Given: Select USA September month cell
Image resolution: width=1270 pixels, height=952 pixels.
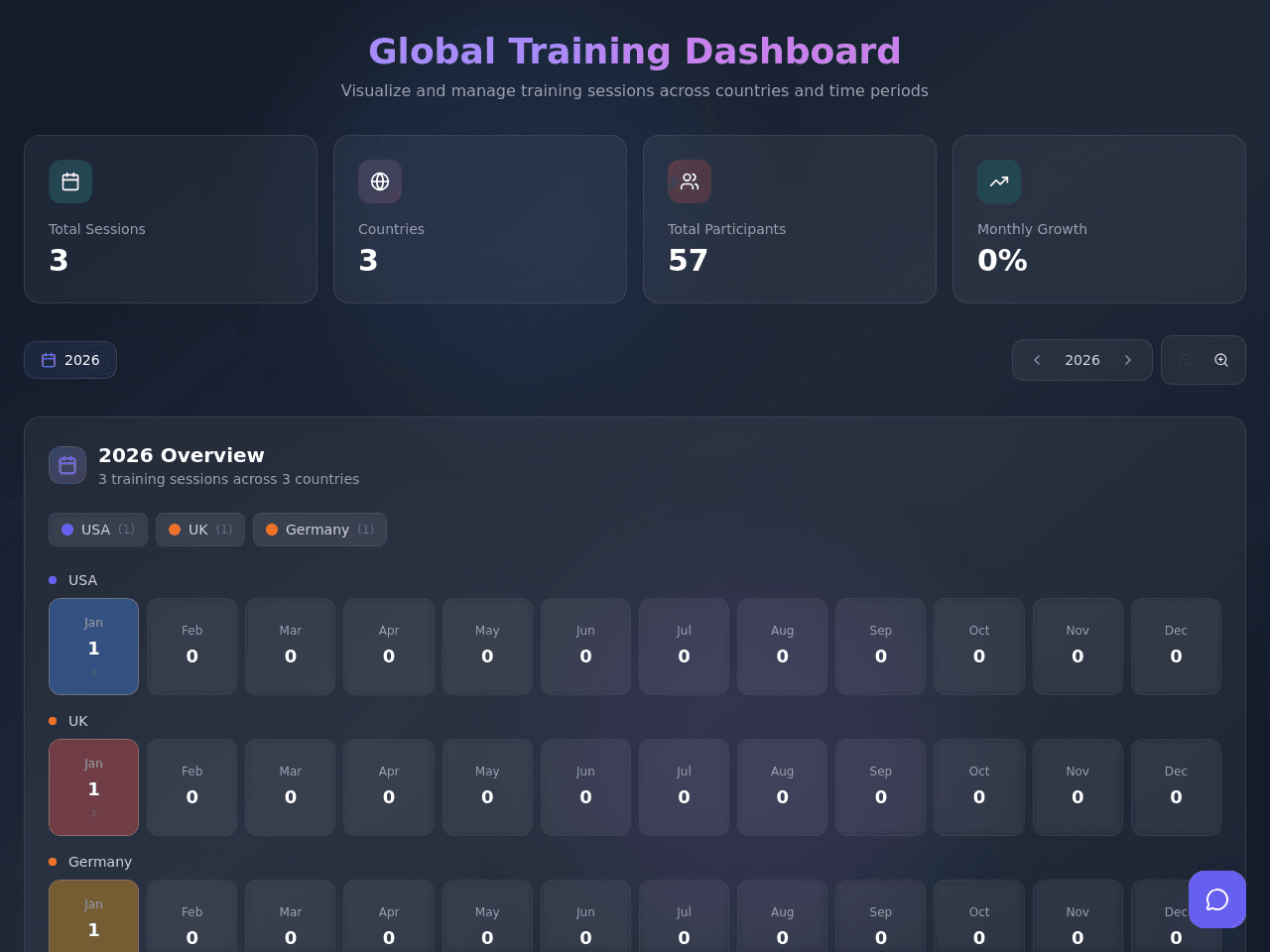Looking at the screenshot, I should coord(880,647).
